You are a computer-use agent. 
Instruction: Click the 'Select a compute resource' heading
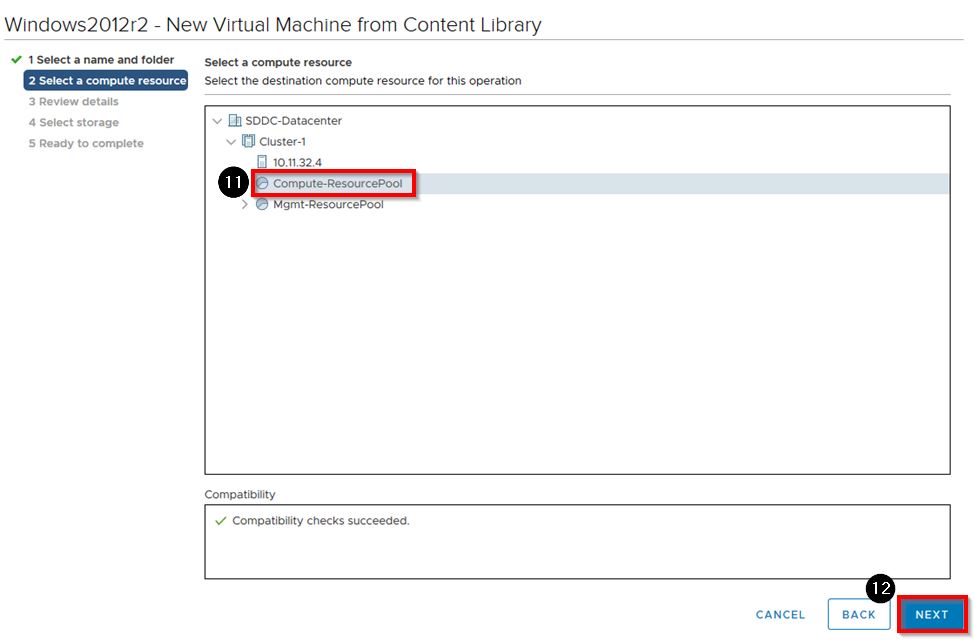[x=278, y=62]
